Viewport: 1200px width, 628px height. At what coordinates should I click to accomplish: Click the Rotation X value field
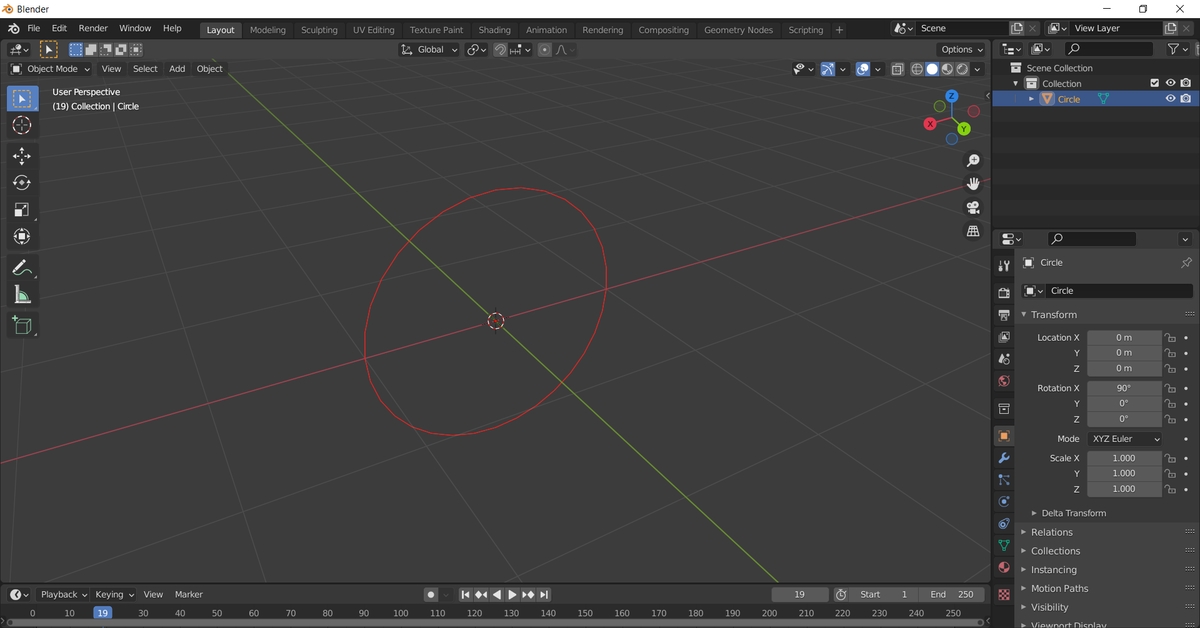pos(1124,388)
